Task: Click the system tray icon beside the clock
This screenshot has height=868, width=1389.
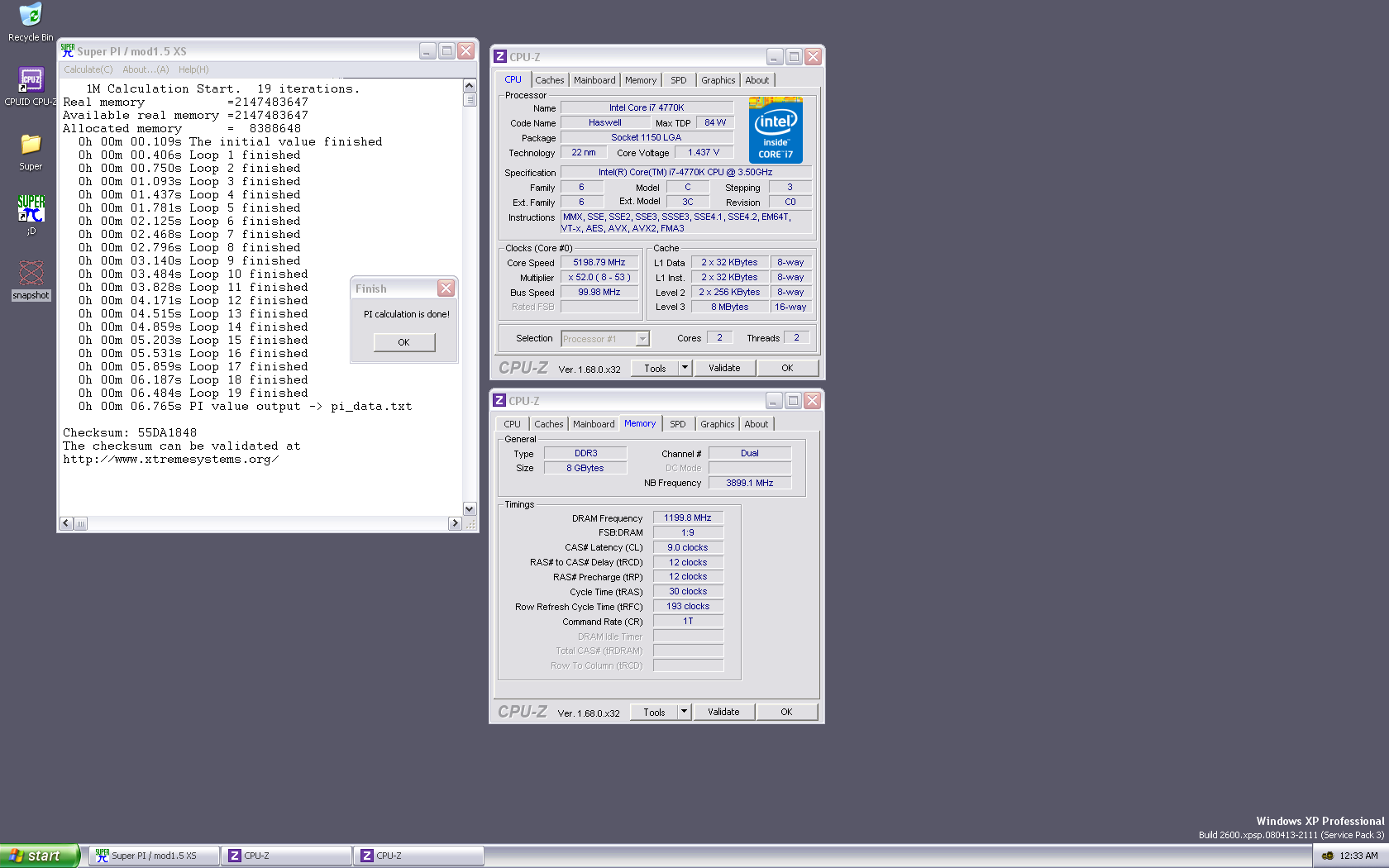Action: (x=1328, y=856)
